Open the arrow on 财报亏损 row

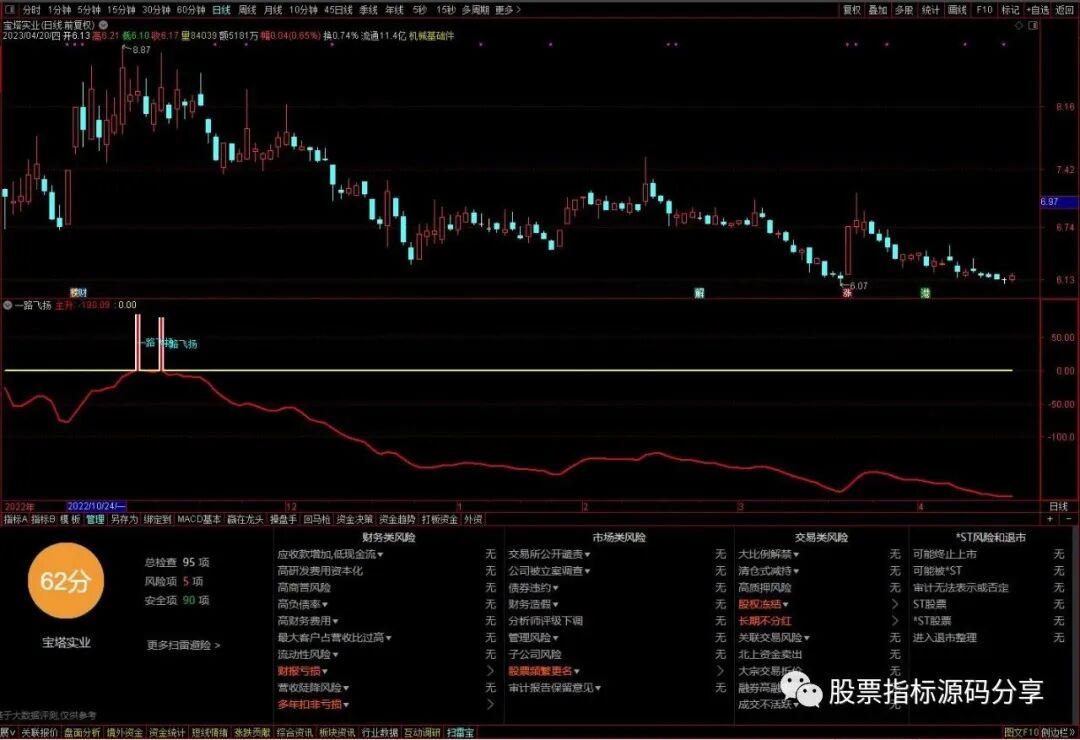point(490,671)
